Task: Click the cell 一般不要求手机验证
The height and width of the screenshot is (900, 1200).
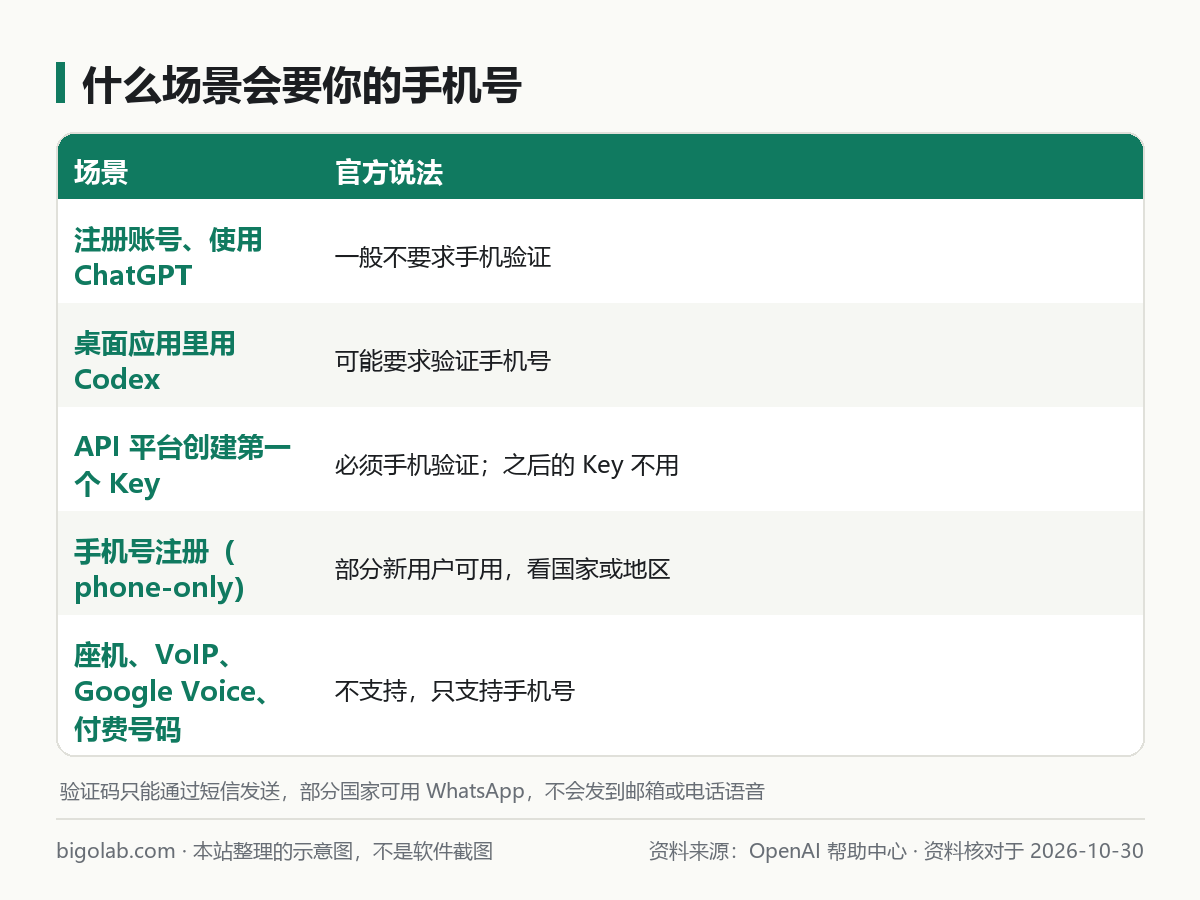Action: tap(443, 258)
